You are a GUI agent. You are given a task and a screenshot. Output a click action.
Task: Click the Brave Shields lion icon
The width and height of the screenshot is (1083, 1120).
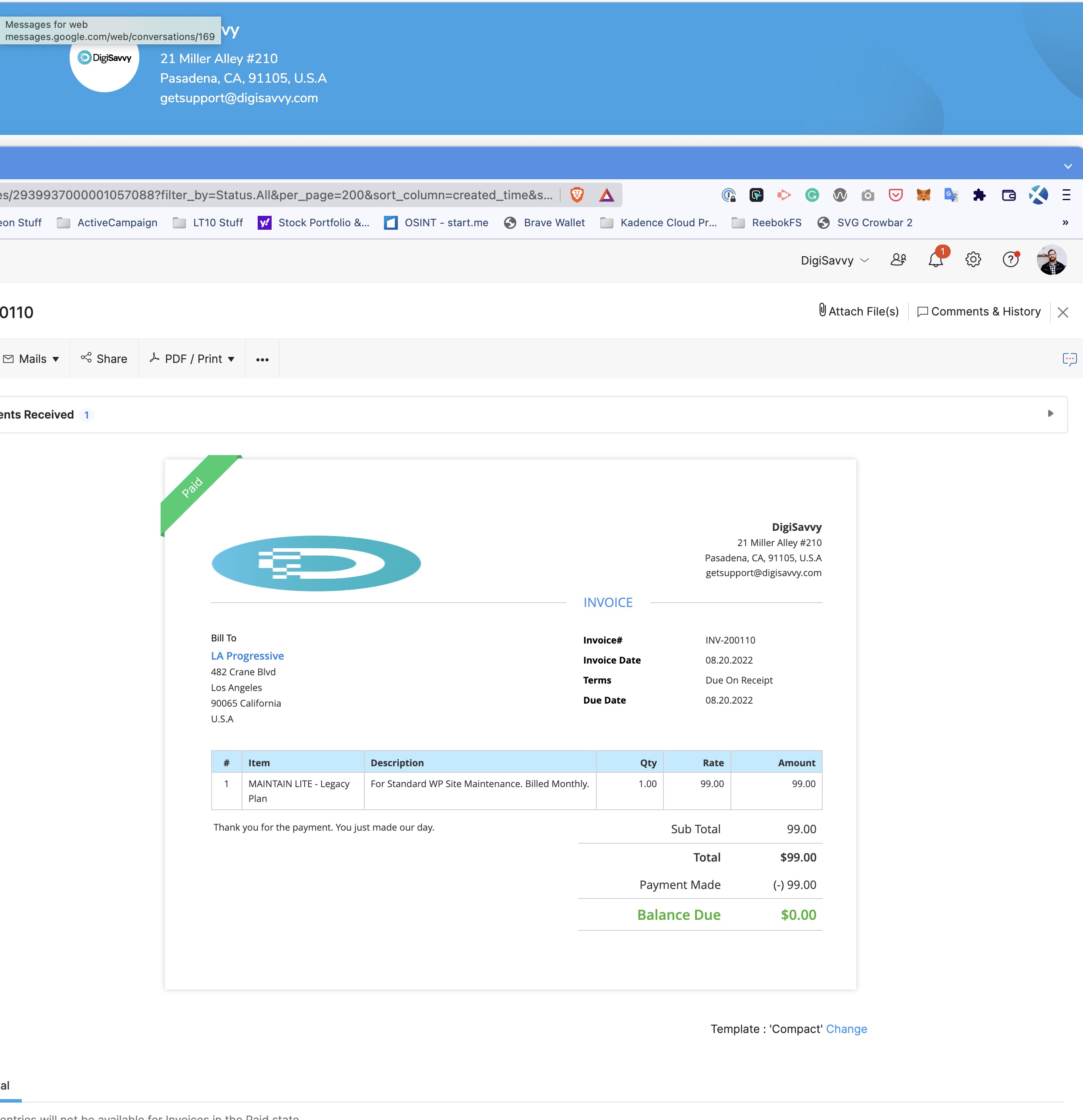click(577, 195)
